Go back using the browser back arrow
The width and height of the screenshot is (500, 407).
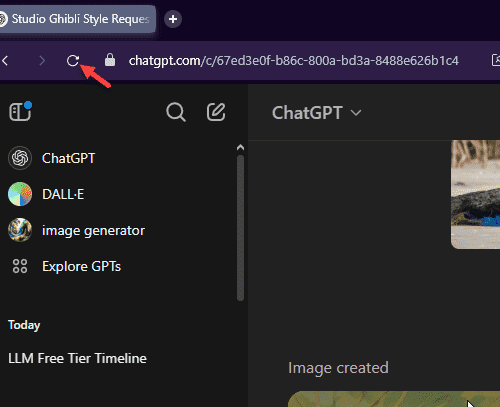5,61
